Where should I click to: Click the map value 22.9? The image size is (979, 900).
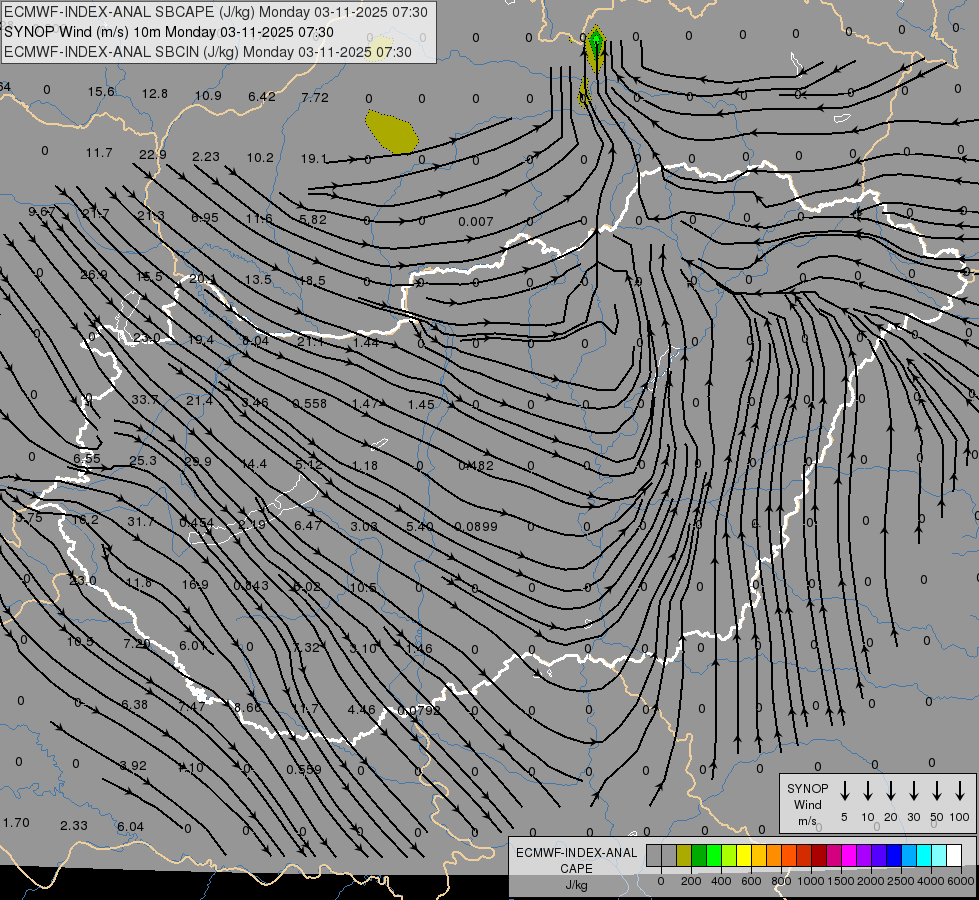[153, 154]
